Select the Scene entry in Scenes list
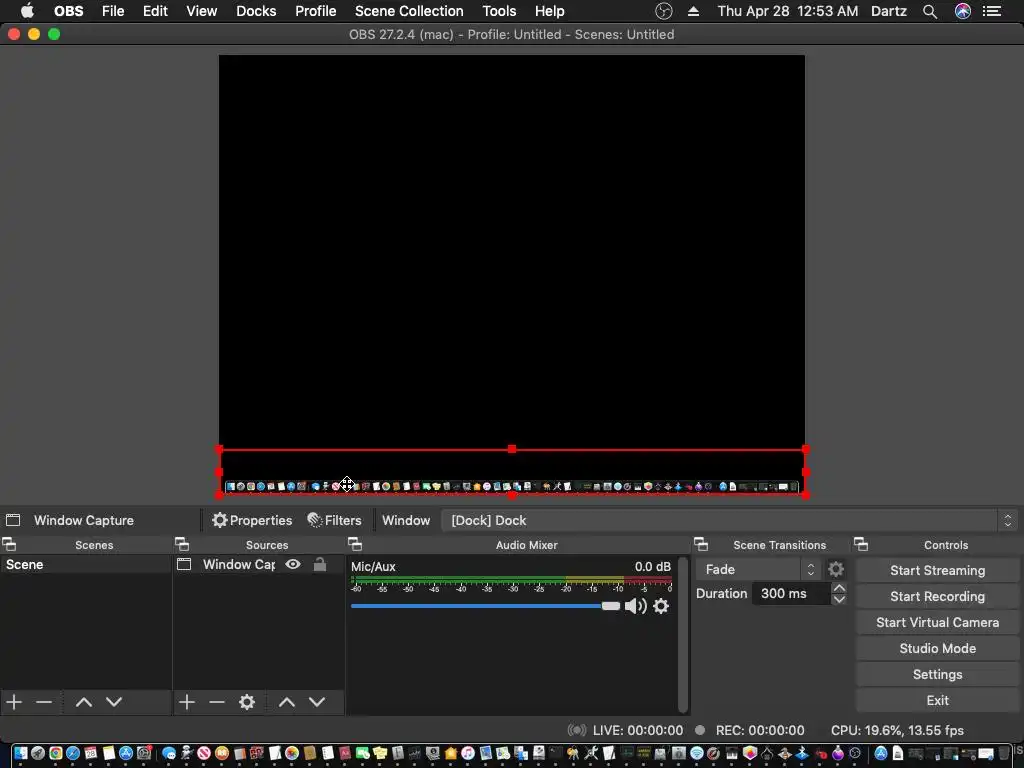This screenshot has height=768, width=1024. coord(86,564)
